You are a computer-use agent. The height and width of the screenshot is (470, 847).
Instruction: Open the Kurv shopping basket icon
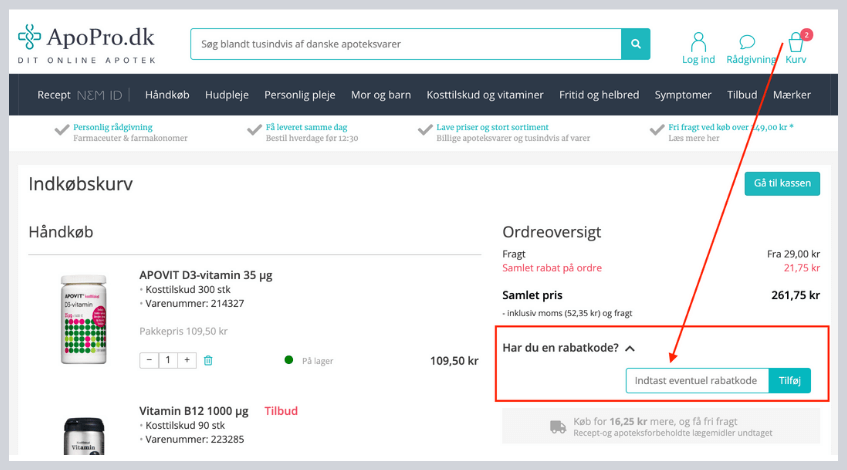pyautogui.click(x=796, y=44)
